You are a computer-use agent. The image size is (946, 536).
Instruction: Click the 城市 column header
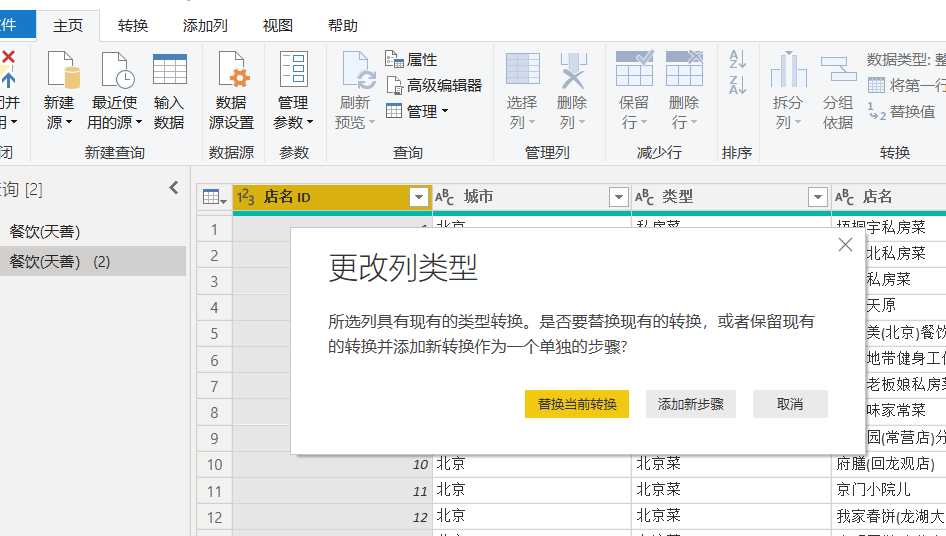(x=532, y=197)
